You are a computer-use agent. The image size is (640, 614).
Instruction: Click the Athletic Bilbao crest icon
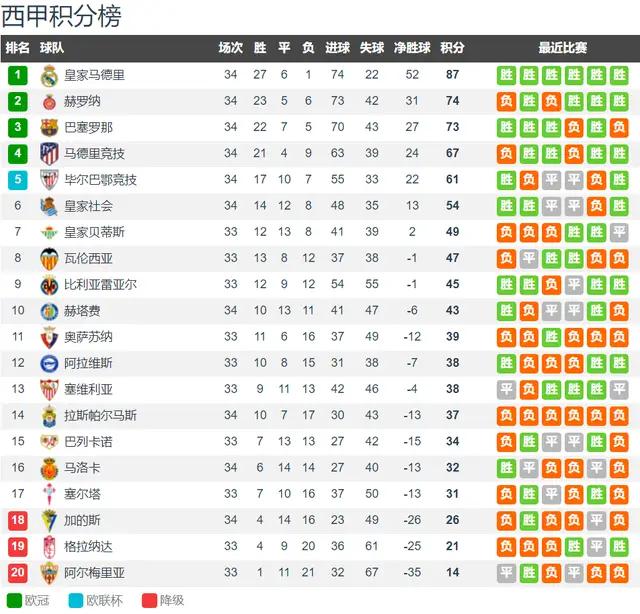(x=49, y=180)
